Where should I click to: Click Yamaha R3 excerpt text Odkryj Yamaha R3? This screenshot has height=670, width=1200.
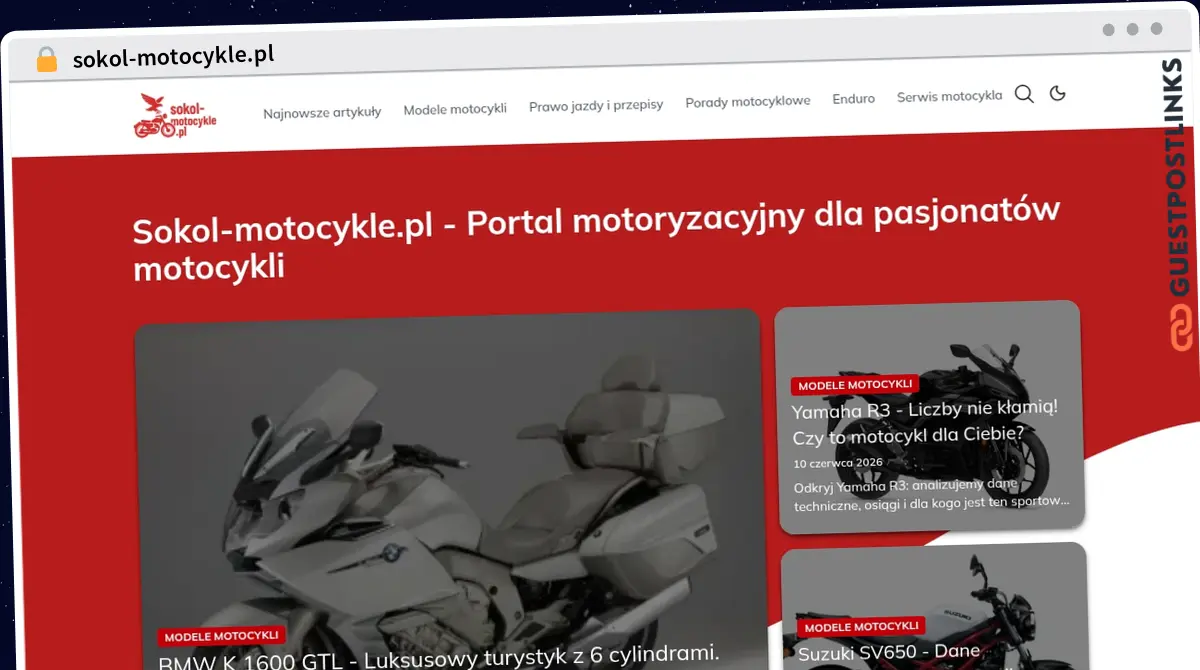(932, 493)
